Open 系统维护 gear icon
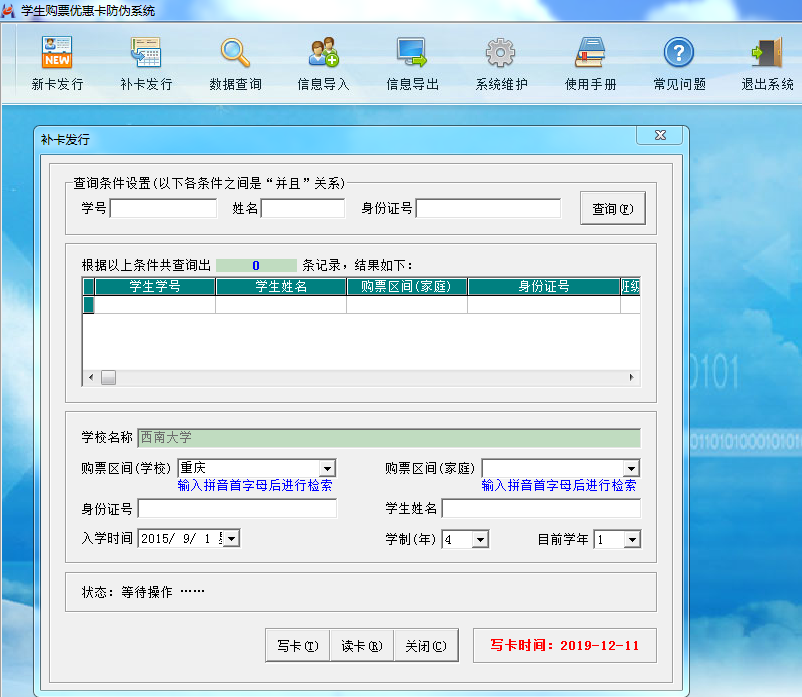This screenshot has height=697, width=802. (501, 53)
